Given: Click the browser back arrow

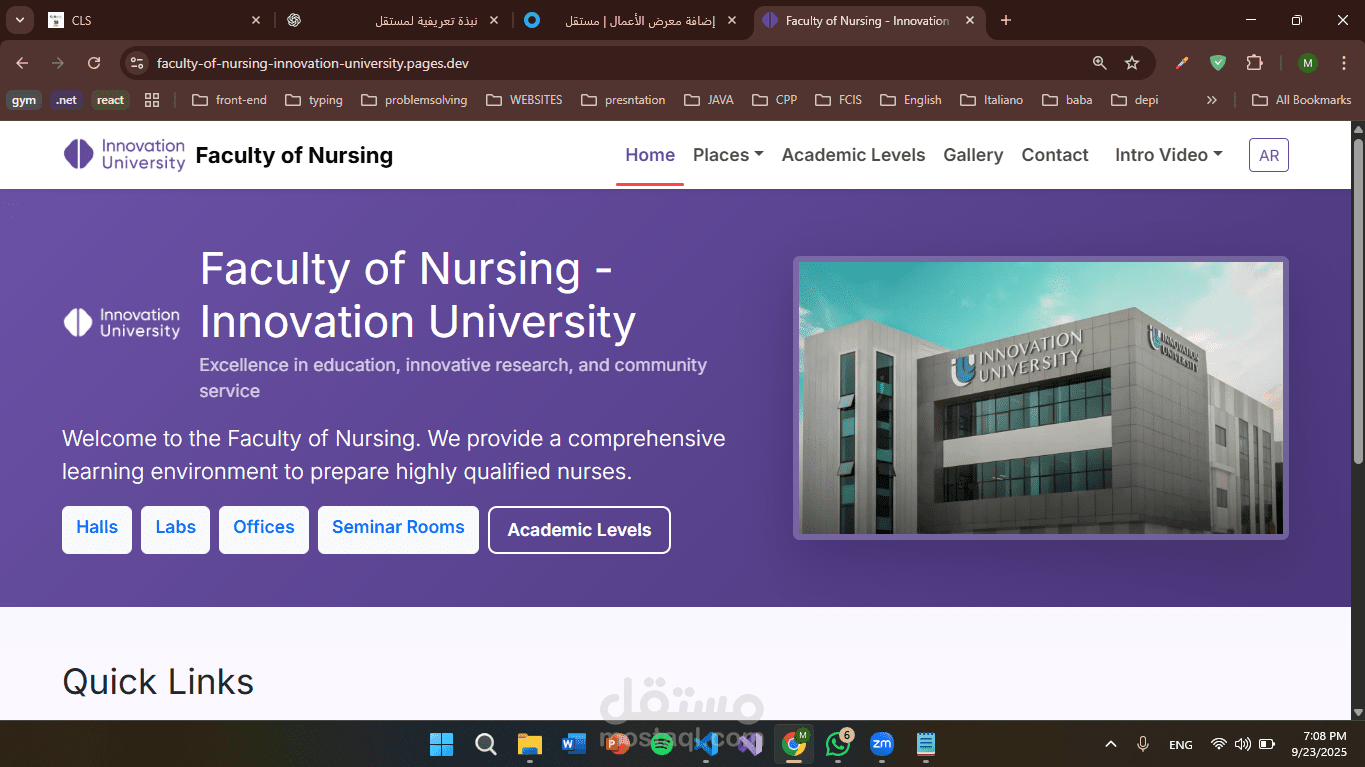Looking at the screenshot, I should pyautogui.click(x=22, y=63).
